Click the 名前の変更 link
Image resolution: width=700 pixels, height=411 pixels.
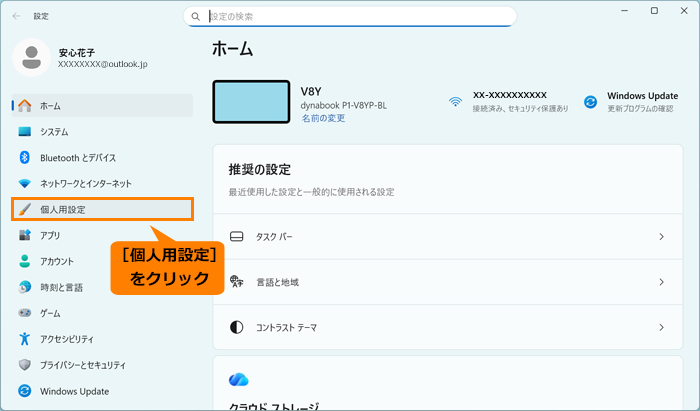click(x=323, y=118)
